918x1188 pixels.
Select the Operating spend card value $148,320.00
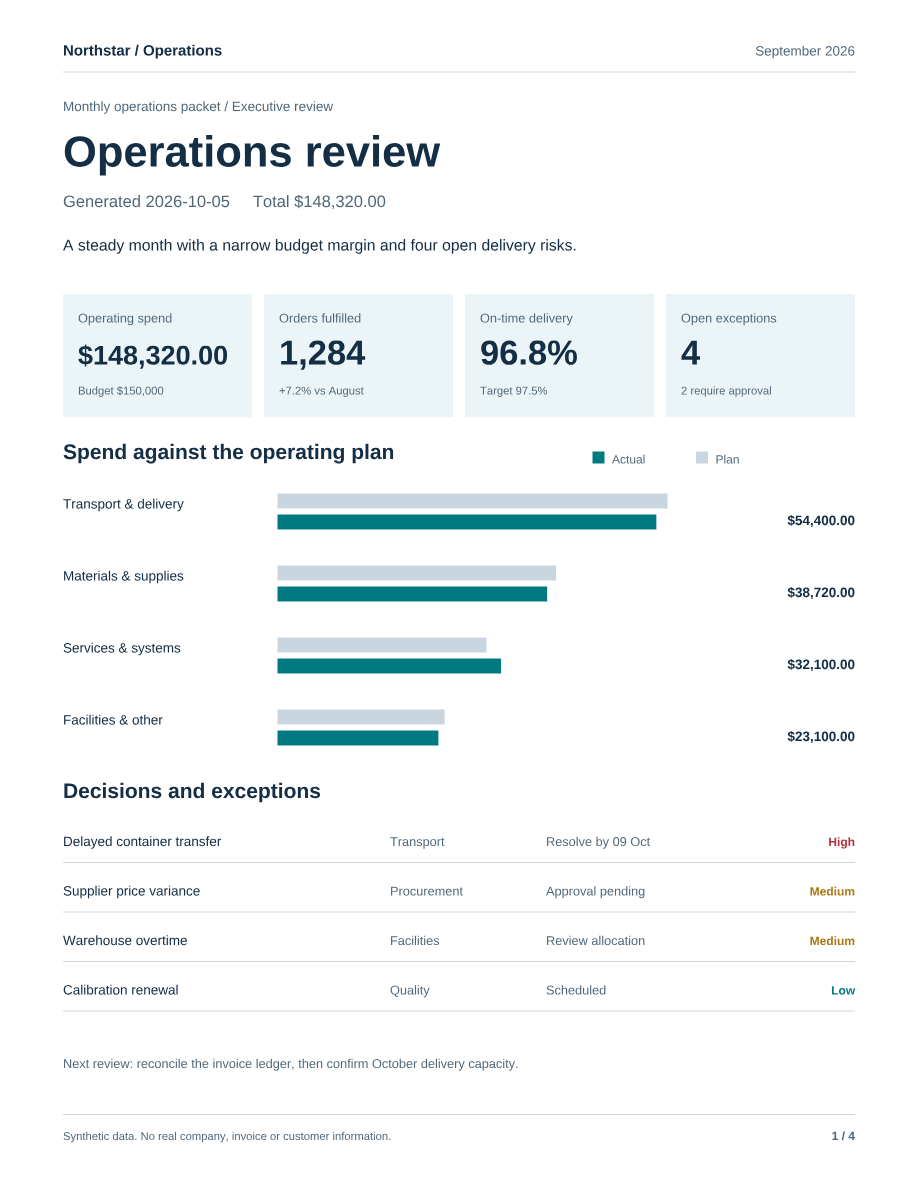click(153, 355)
